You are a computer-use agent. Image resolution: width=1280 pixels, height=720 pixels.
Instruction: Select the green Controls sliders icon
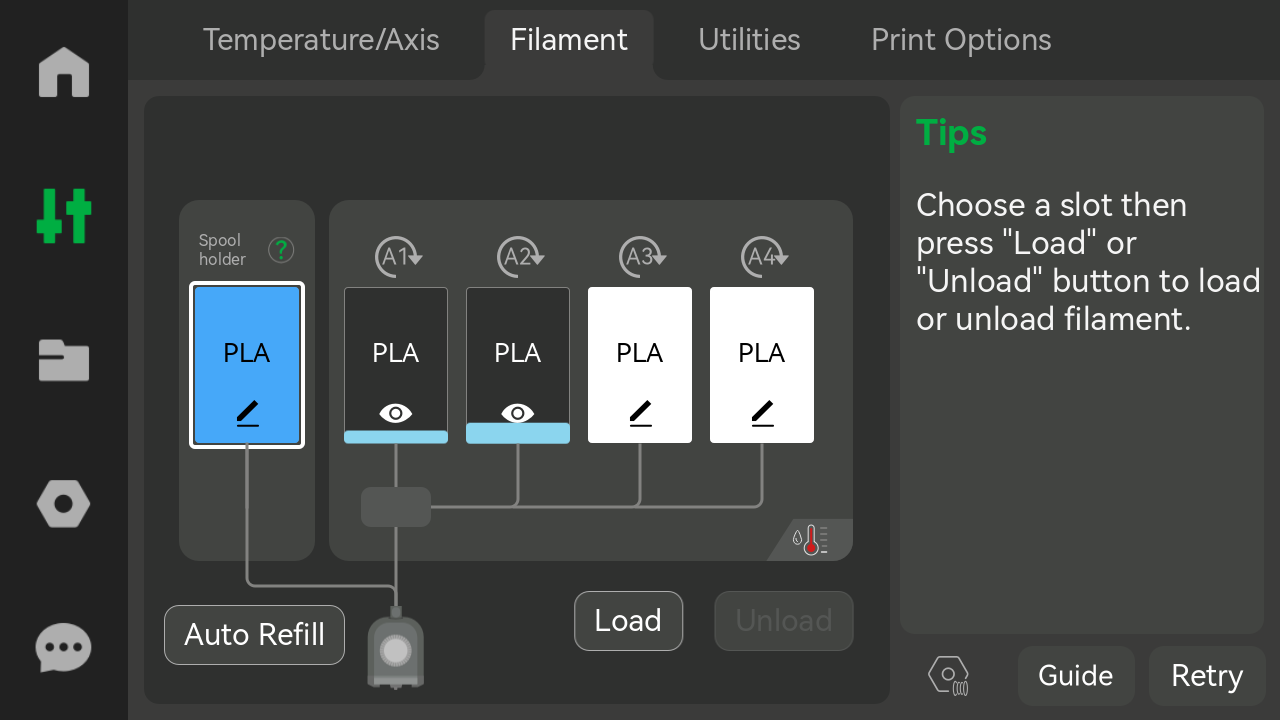pos(64,216)
